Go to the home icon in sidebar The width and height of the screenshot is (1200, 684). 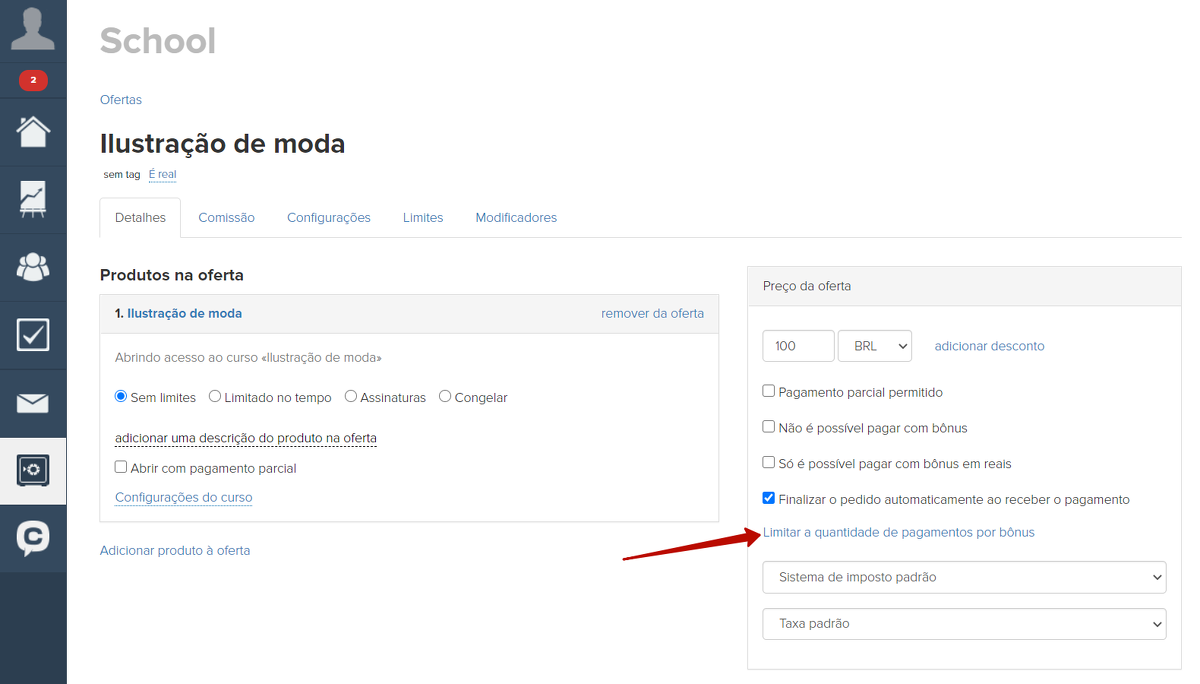pyautogui.click(x=33, y=131)
